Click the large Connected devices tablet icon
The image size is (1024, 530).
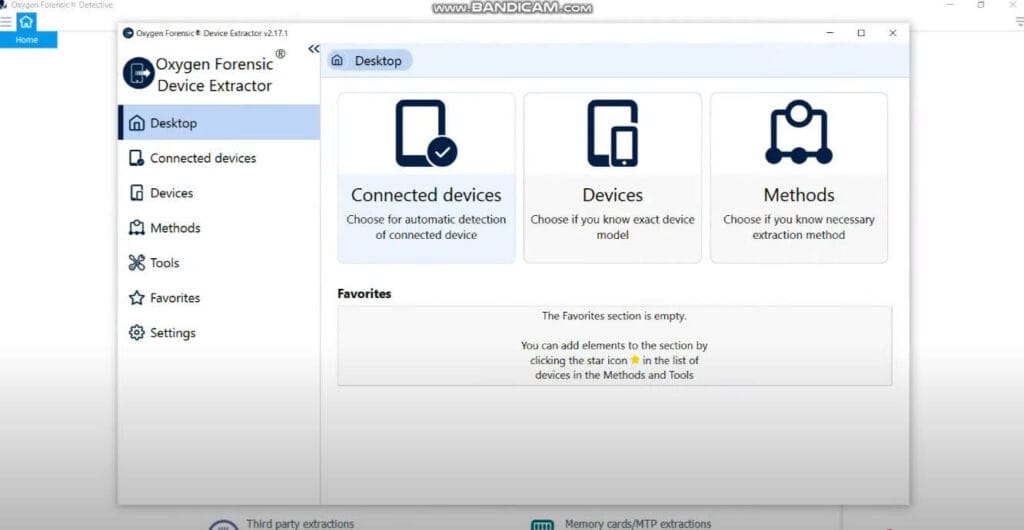tap(426, 134)
